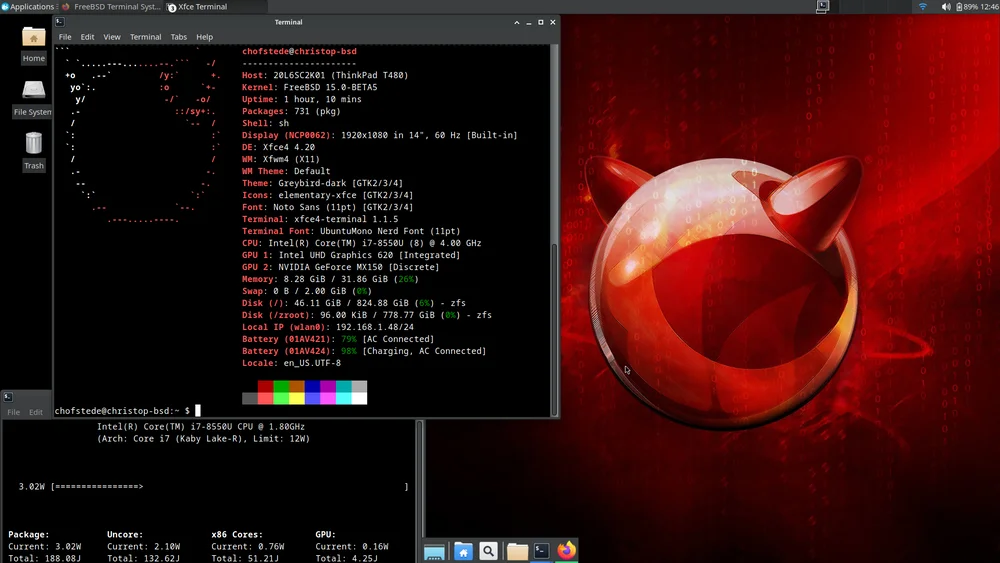The height and width of the screenshot is (563, 1000).
Task: Click the Terminal window title bar text
Action: 288,22
